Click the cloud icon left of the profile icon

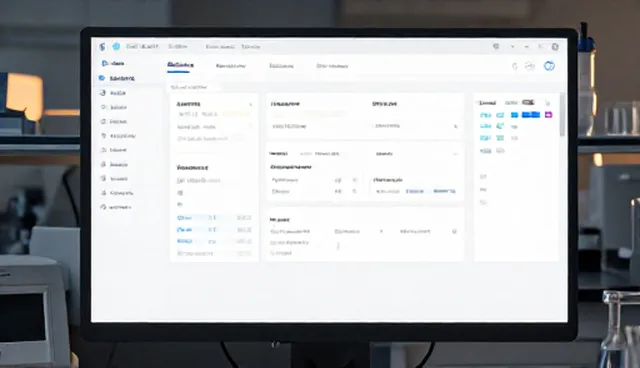pos(530,66)
